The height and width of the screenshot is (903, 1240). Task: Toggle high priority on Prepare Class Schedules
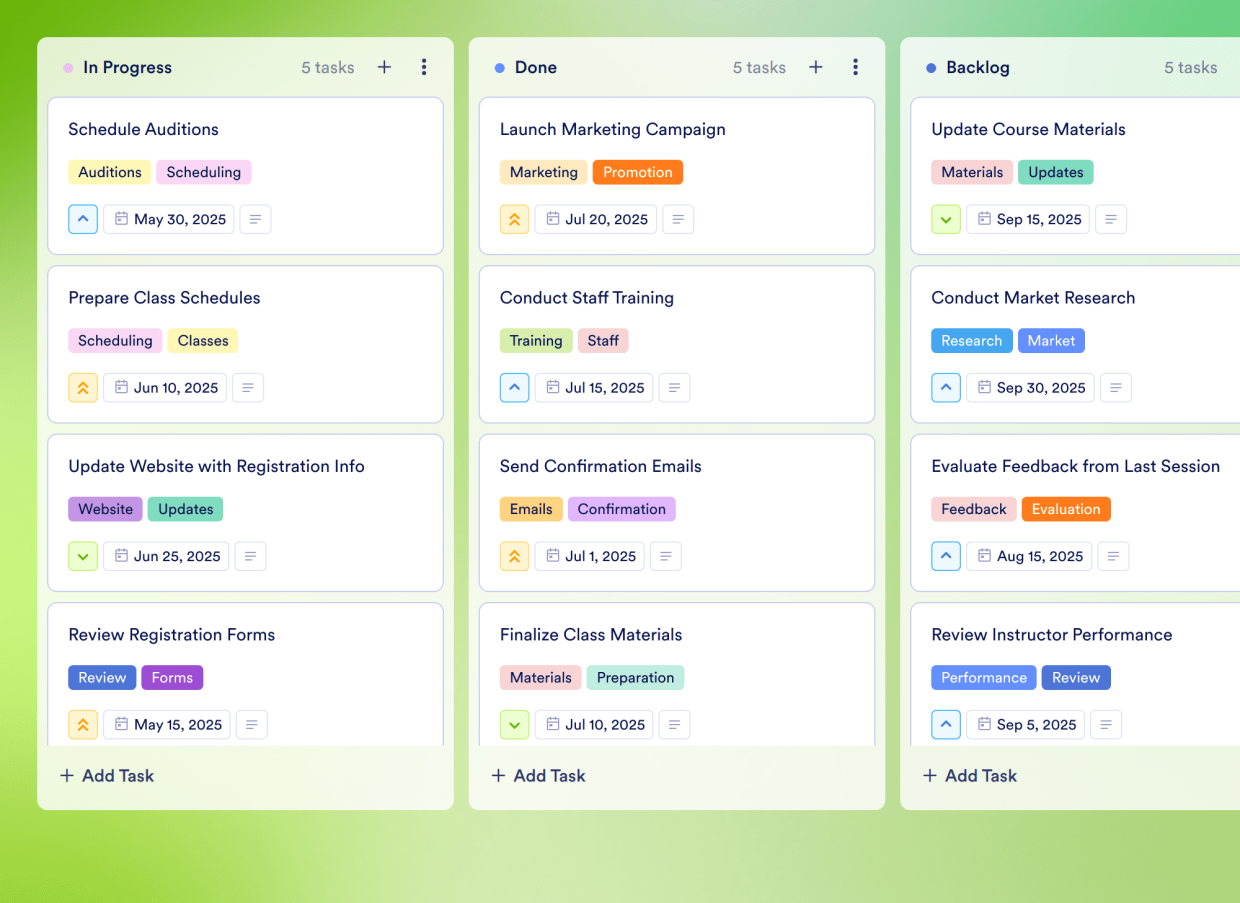[x=83, y=387]
